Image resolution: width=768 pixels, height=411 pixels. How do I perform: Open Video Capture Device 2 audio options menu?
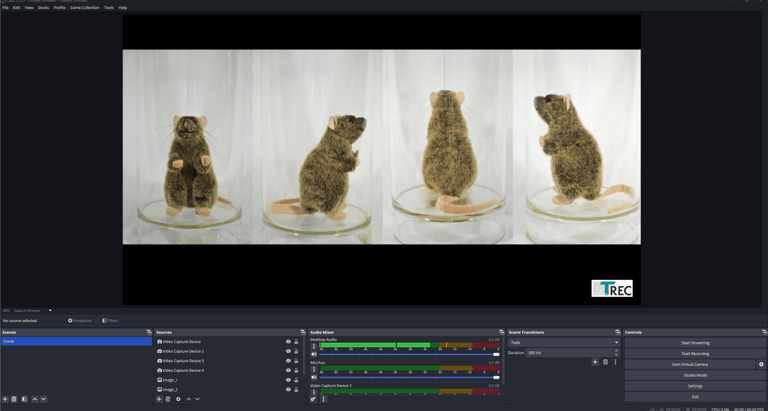click(314, 392)
